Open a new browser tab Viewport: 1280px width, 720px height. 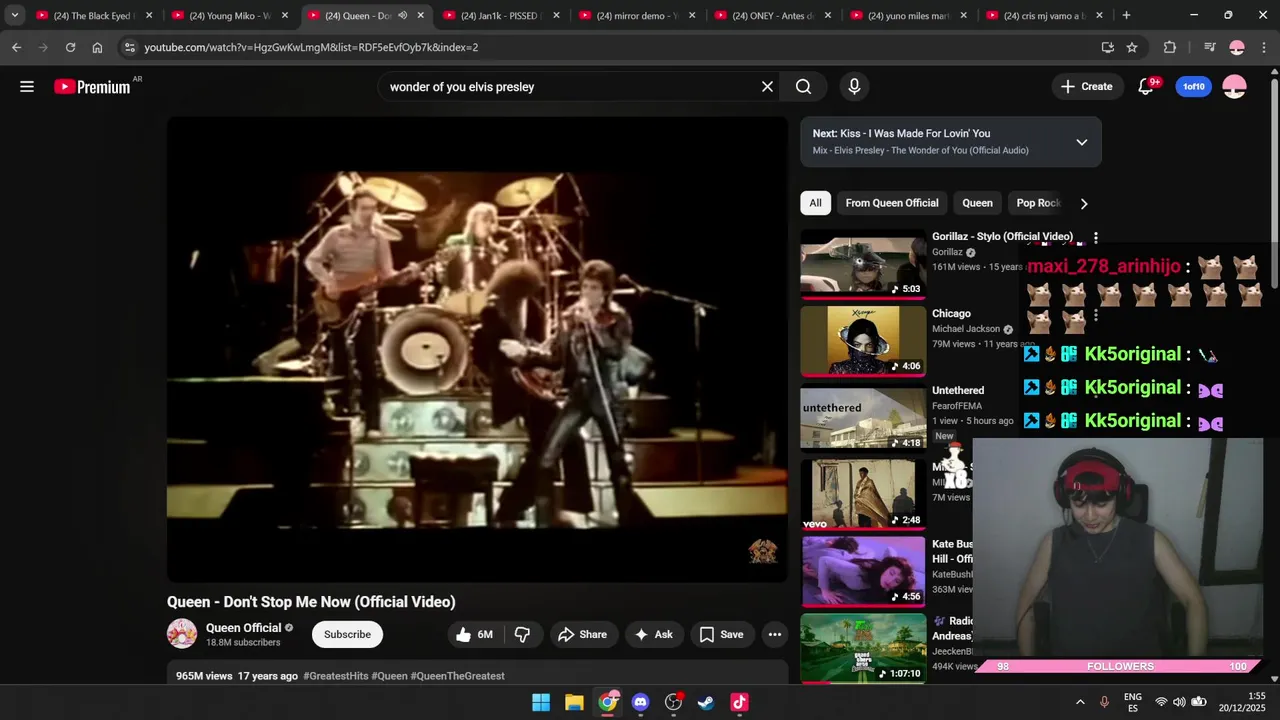point(1126,15)
